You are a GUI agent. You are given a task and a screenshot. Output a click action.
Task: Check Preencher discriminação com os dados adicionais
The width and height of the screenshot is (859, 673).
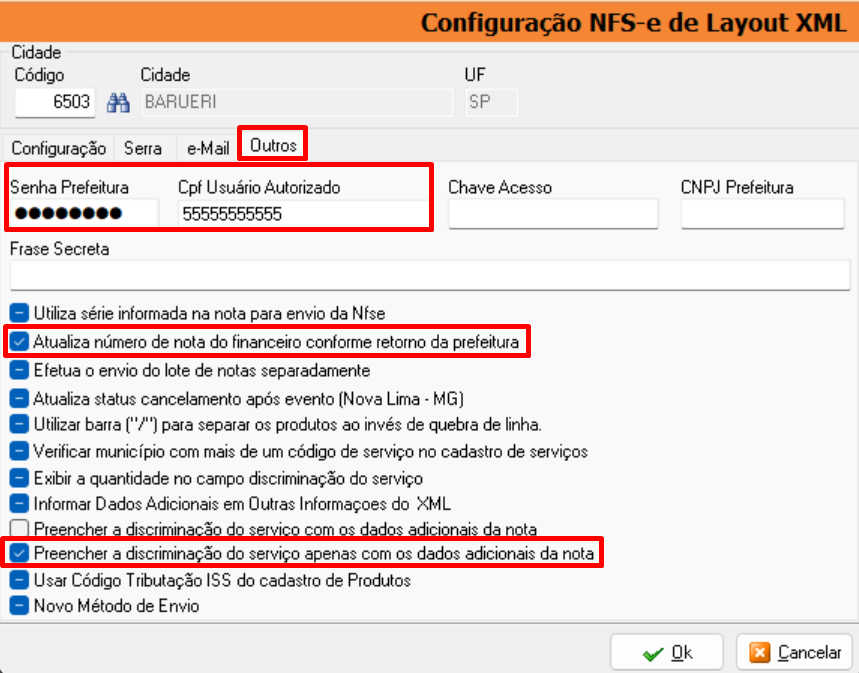[x=19, y=528]
